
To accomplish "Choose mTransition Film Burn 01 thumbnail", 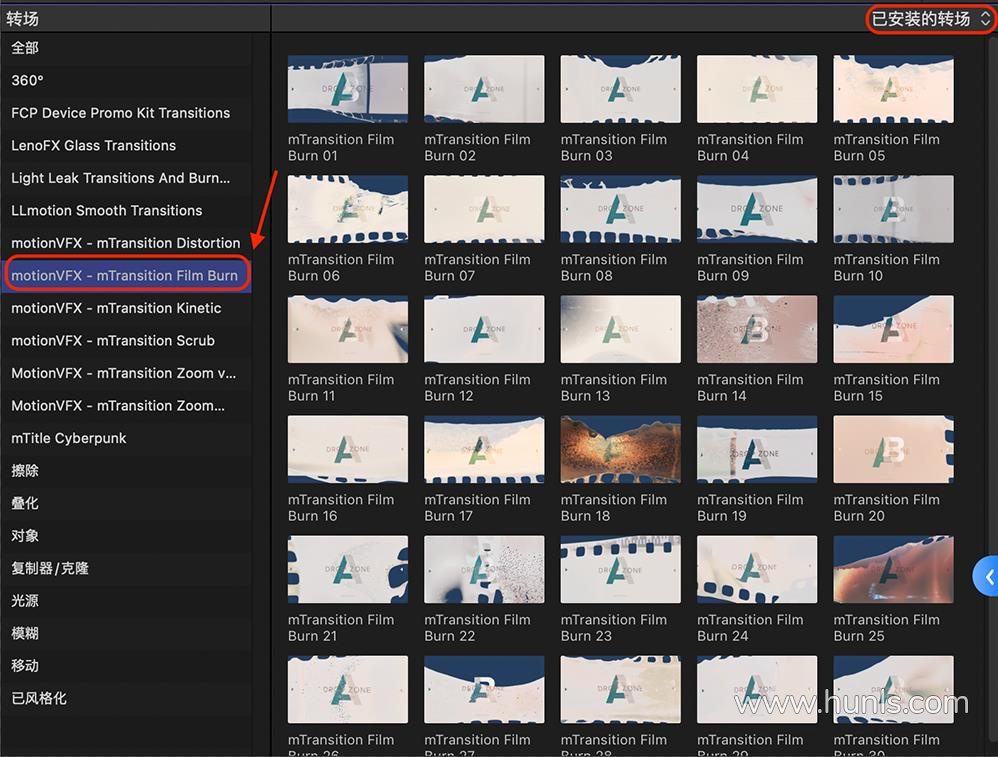I will point(348,89).
